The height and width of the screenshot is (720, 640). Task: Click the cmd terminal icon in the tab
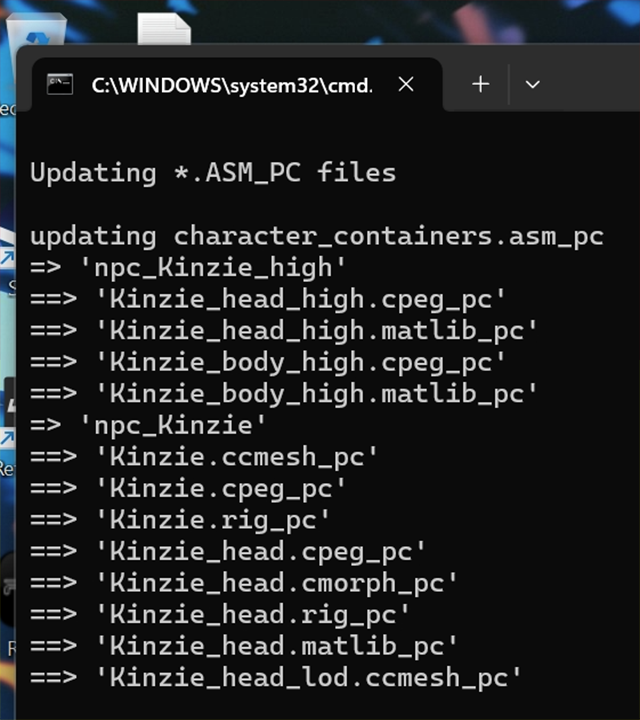(60, 84)
